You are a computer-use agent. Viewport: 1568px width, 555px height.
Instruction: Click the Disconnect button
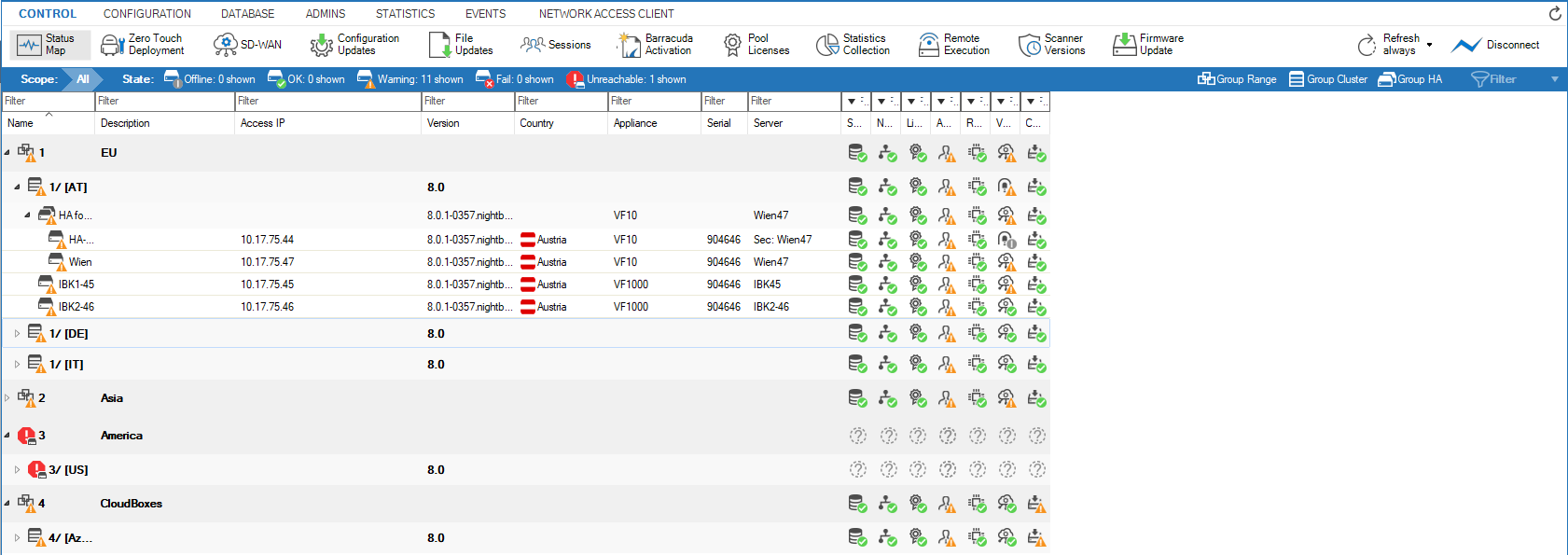point(1496,45)
